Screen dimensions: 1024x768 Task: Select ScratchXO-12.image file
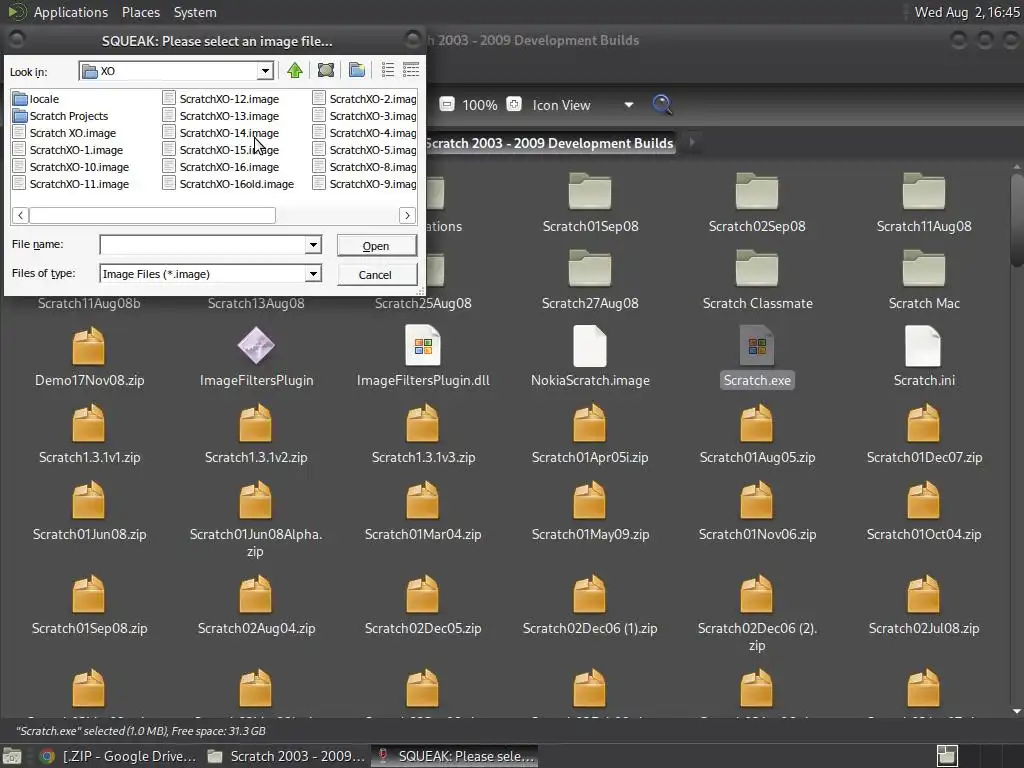[x=221, y=99]
